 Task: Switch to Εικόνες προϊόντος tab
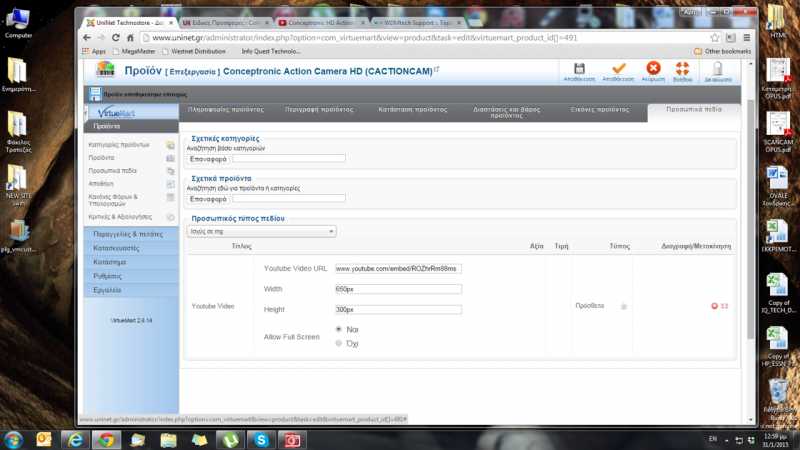[599, 110]
